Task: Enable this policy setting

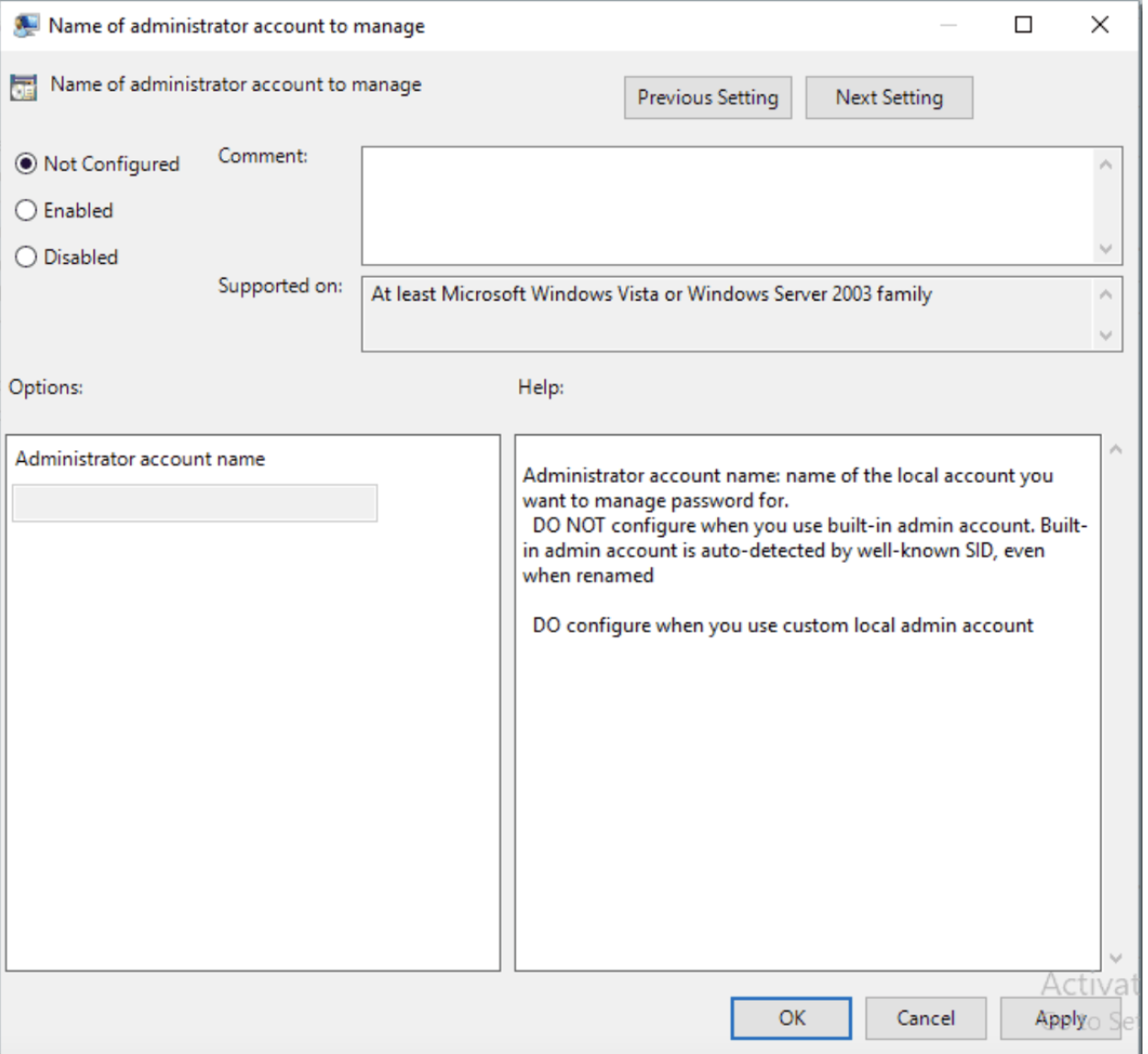Action: pyautogui.click(x=26, y=210)
